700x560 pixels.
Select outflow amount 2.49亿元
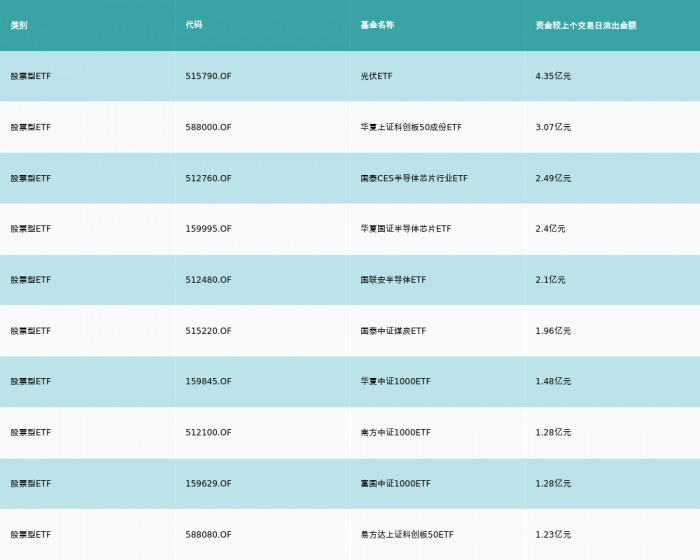point(553,178)
